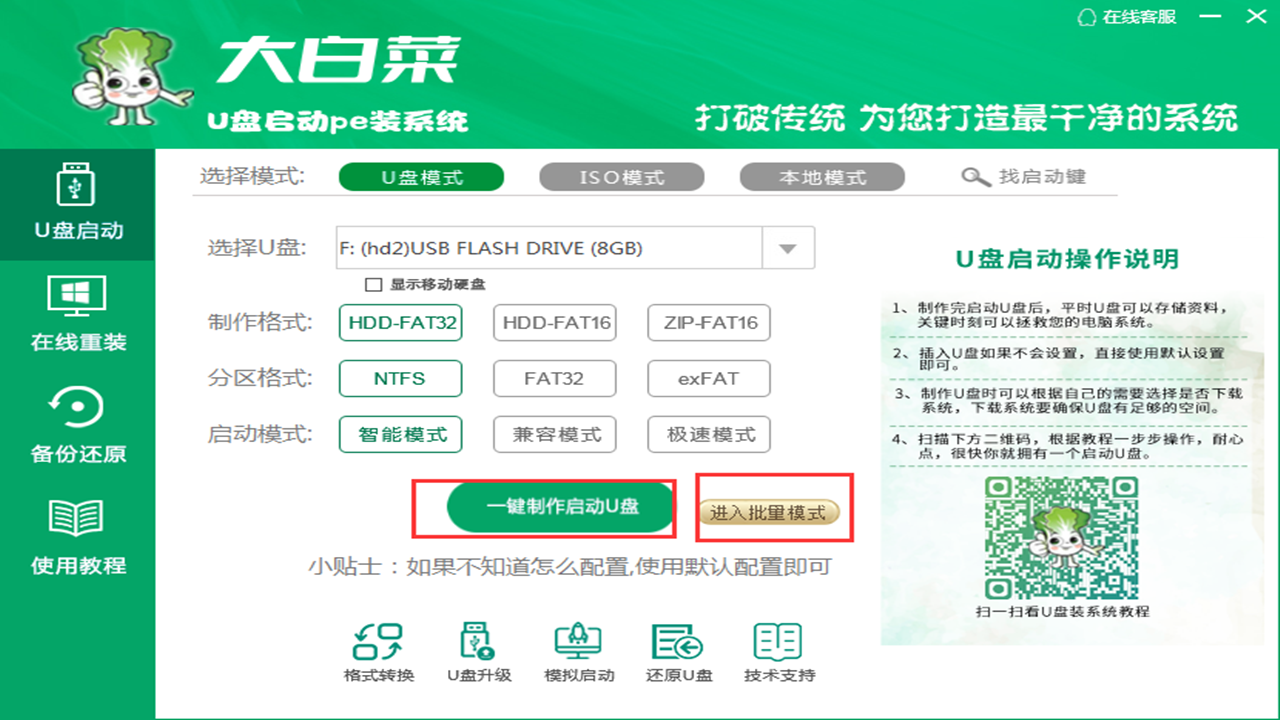This screenshot has width=1280, height=720.
Task: Click the 分区格式 label
Action: pos(260,379)
